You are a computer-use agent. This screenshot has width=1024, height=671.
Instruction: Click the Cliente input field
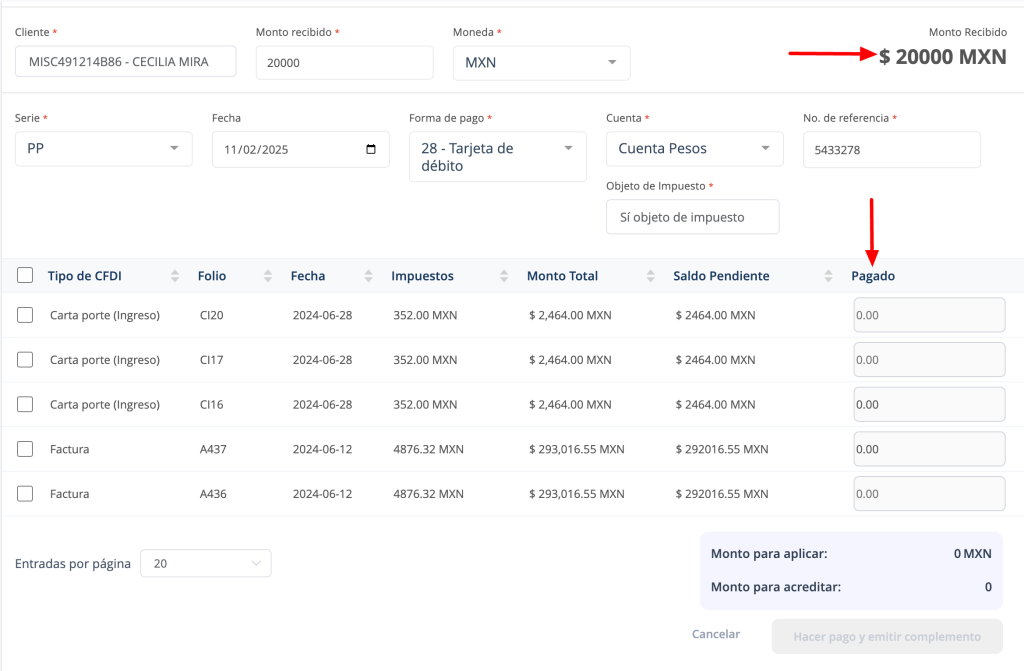125,61
